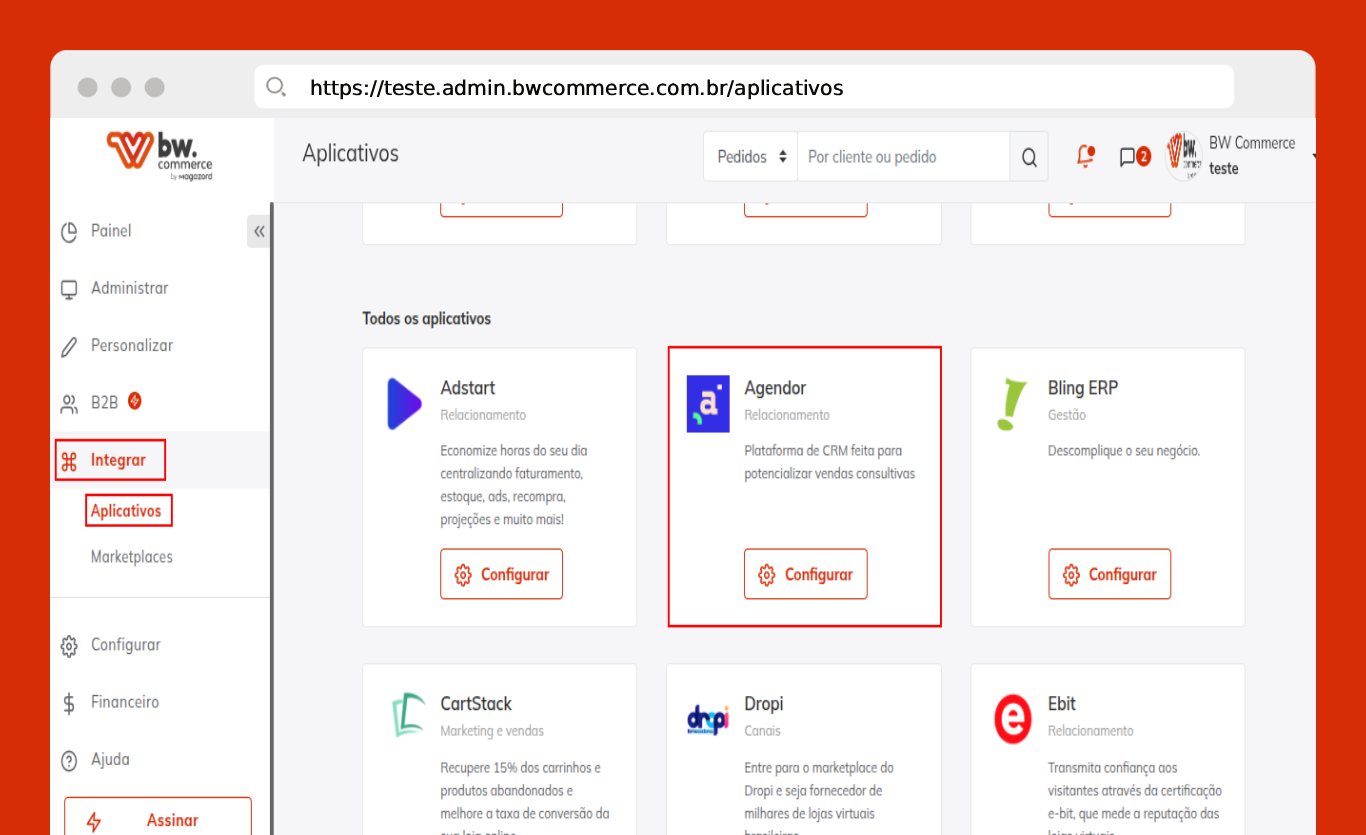This screenshot has height=835, width=1366.
Task: Open the chat messages icon
Action: (1128, 157)
